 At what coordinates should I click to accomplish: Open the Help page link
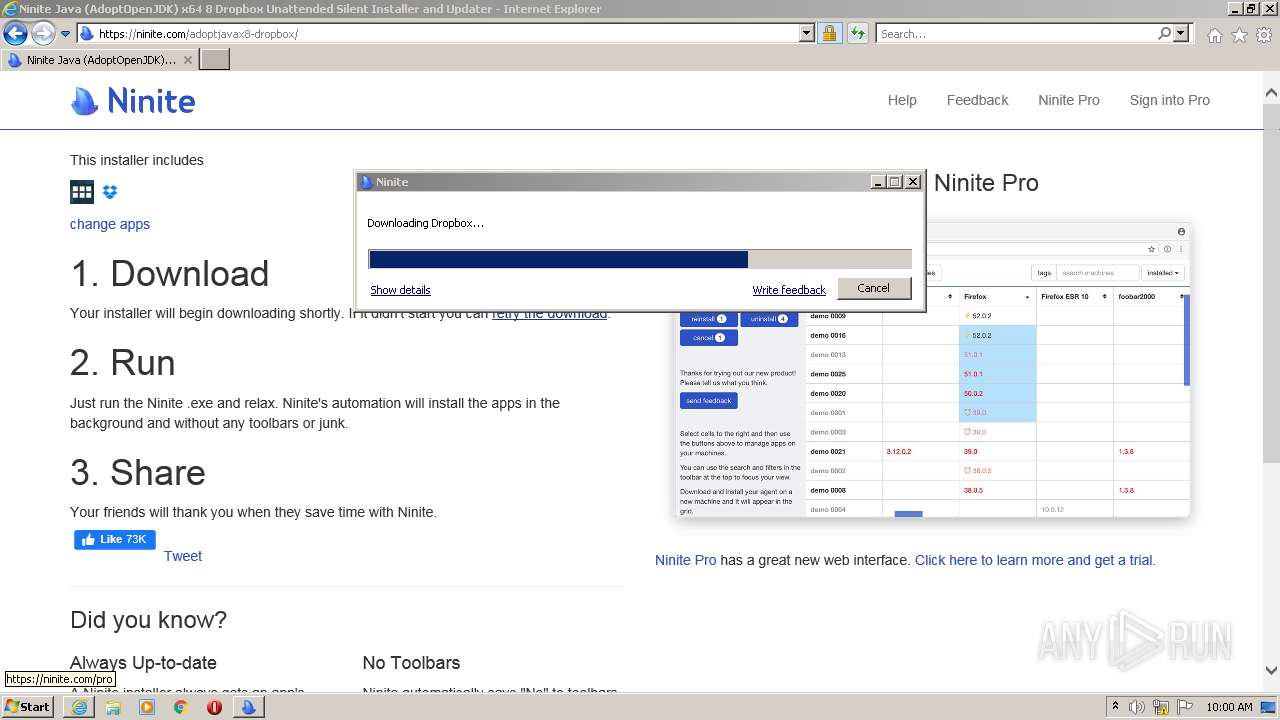tap(902, 100)
